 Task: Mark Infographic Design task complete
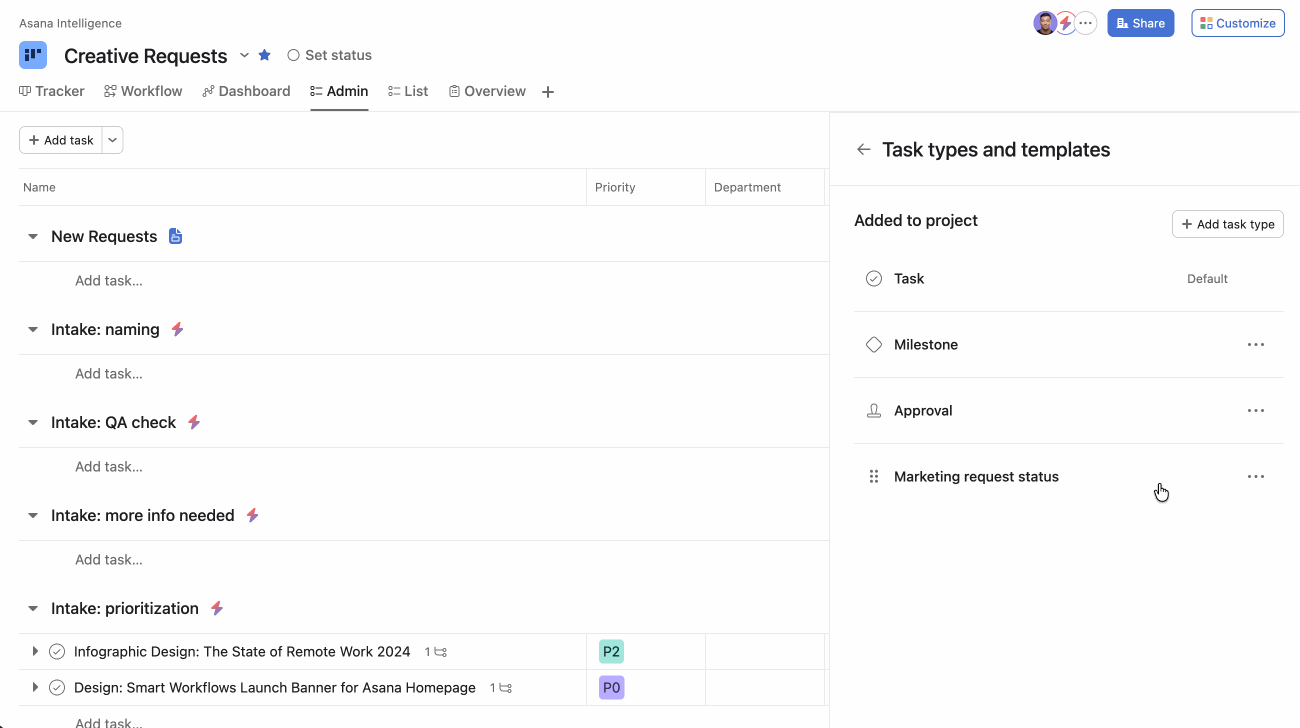point(57,652)
